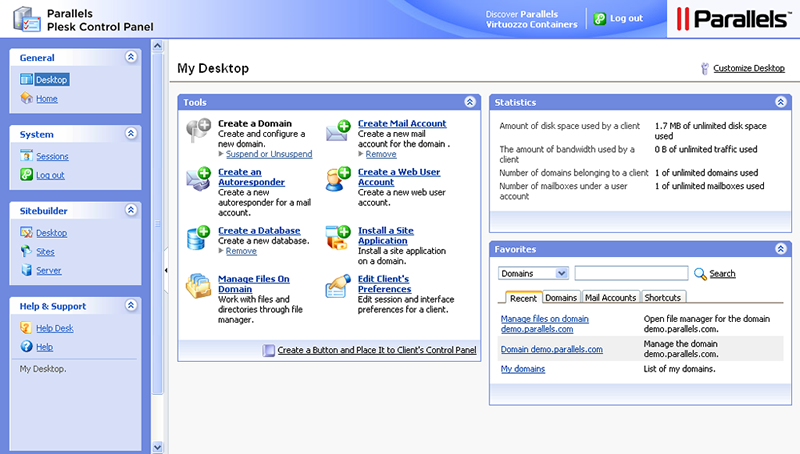Collapse the System sidebar section

[x=131, y=133]
